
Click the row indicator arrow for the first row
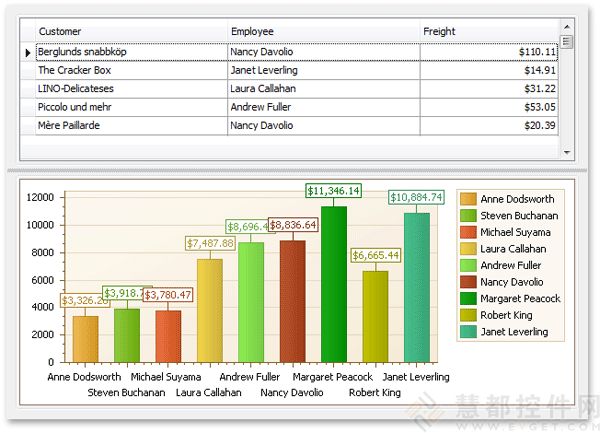pyautogui.click(x=27, y=52)
